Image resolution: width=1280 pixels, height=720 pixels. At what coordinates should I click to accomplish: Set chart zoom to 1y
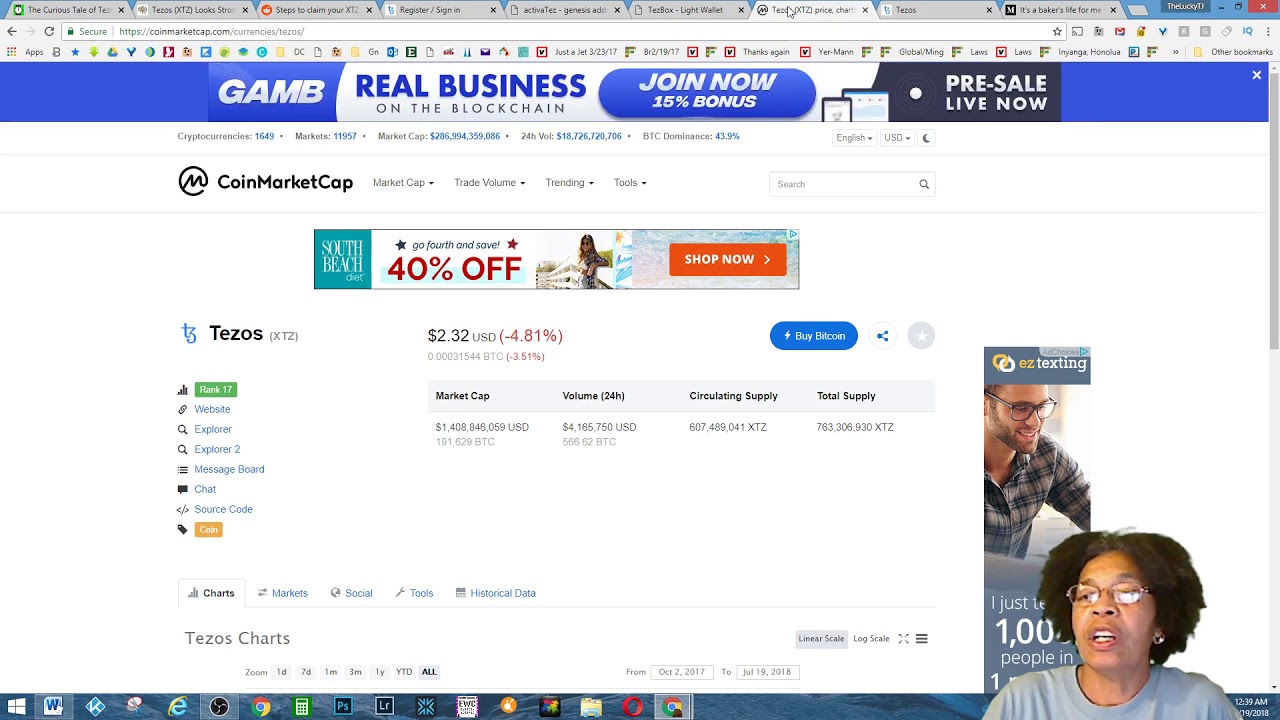click(x=380, y=672)
